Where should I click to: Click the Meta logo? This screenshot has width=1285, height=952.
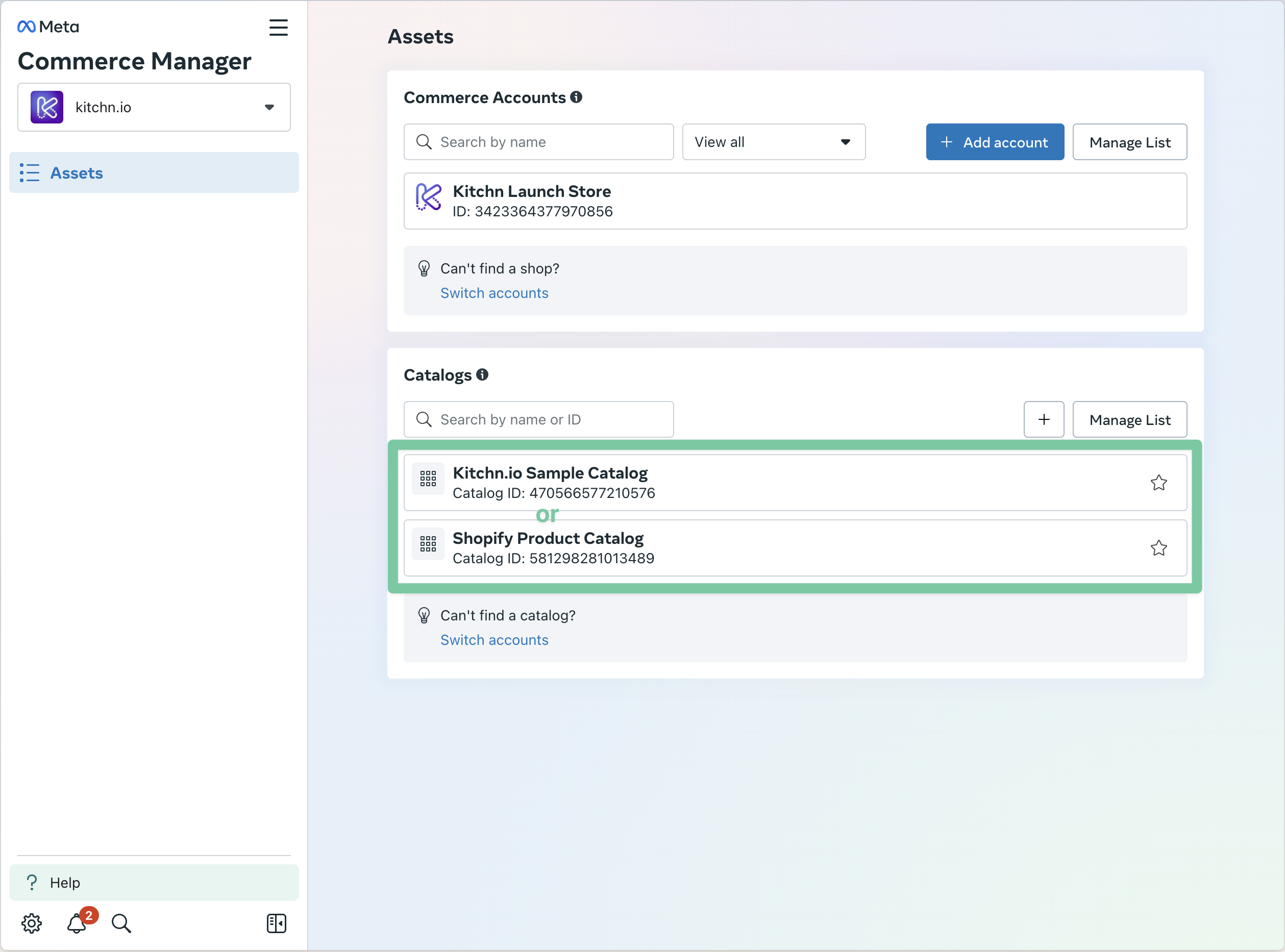pos(48,27)
